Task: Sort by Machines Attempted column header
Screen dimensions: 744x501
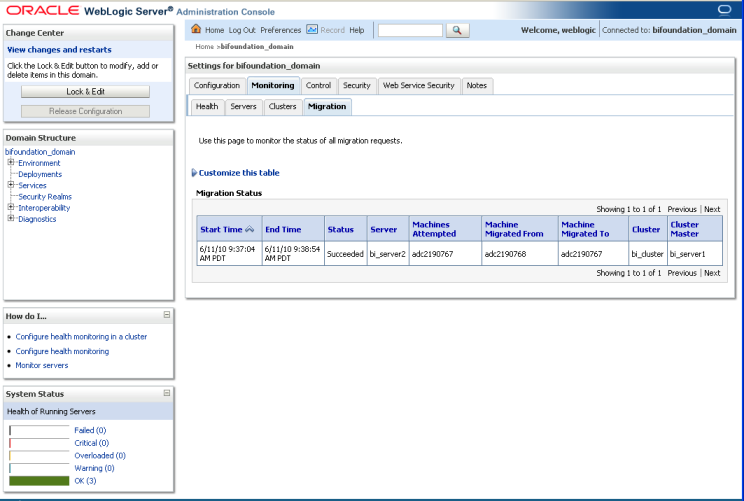Action: click(x=434, y=229)
